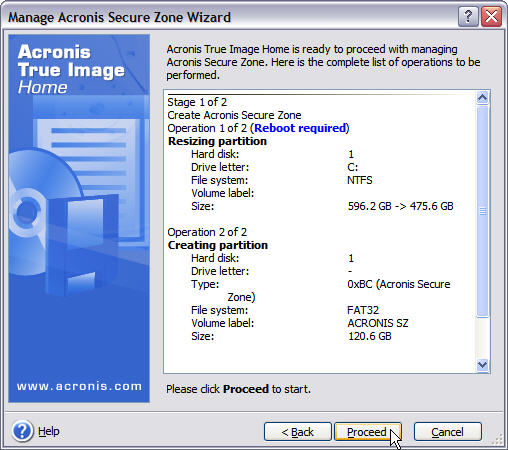508x450 pixels.
Task: Click the 'FAT32' file system value
Action: click(x=363, y=310)
